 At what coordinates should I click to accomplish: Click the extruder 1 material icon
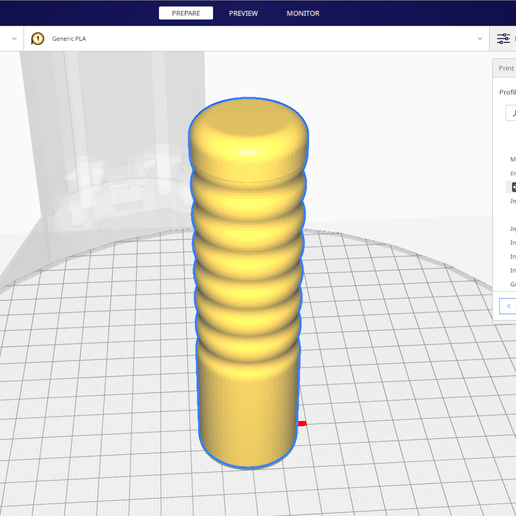coord(37,39)
